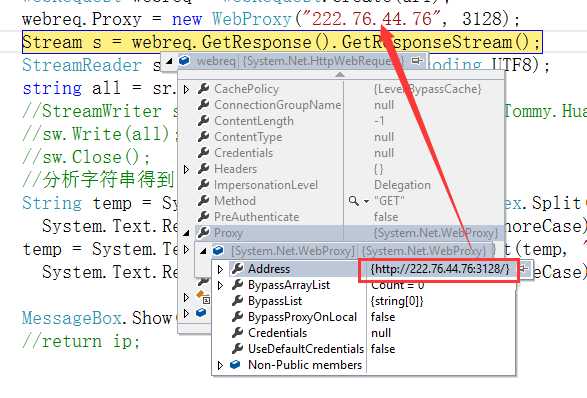Image resolution: width=587 pixels, height=398 pixels.
Task: Expand Non-Public members node
Action: [220, 365]
